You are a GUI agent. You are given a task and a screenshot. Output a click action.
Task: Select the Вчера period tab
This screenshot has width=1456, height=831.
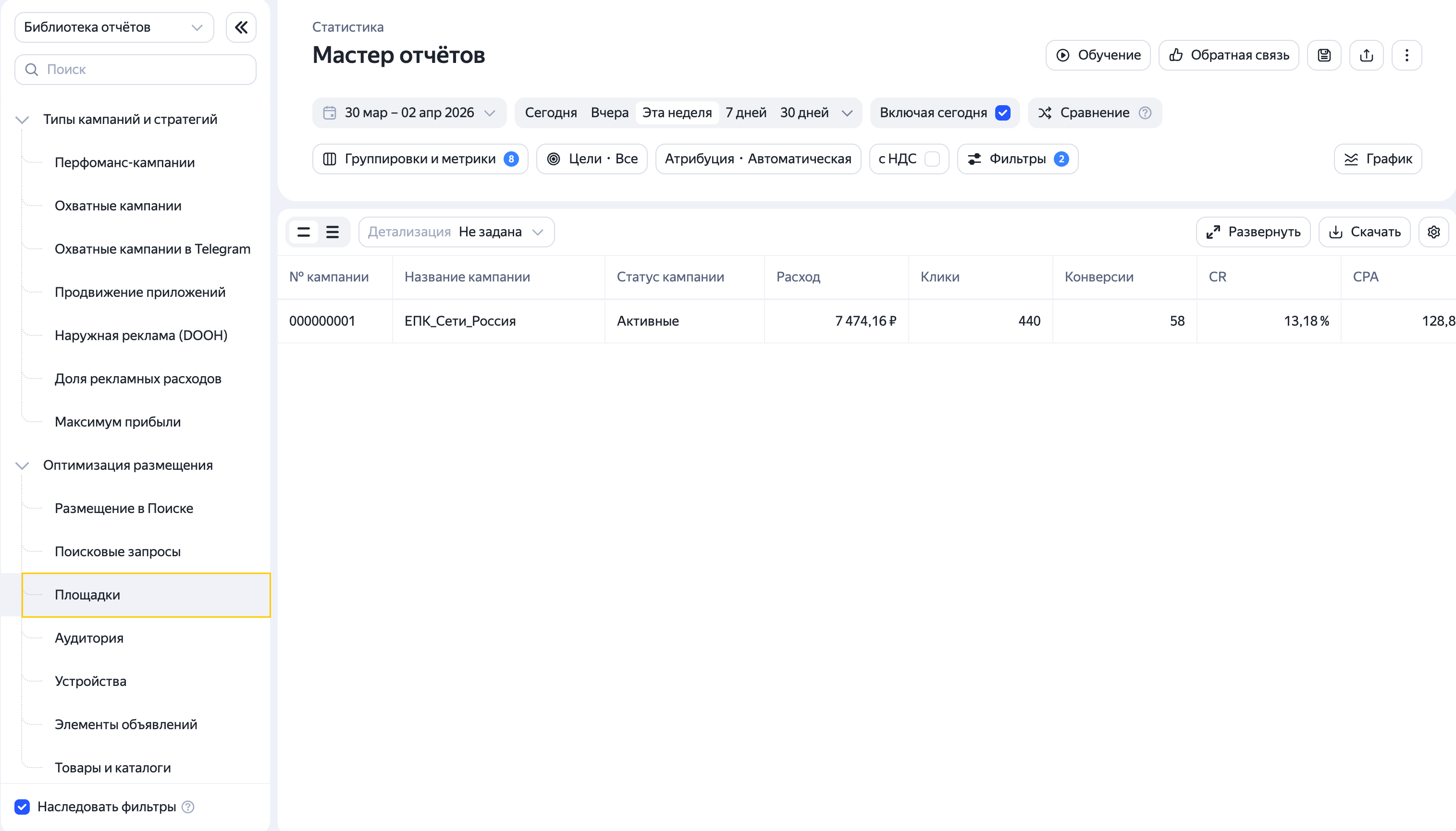[x=609, y=113]
